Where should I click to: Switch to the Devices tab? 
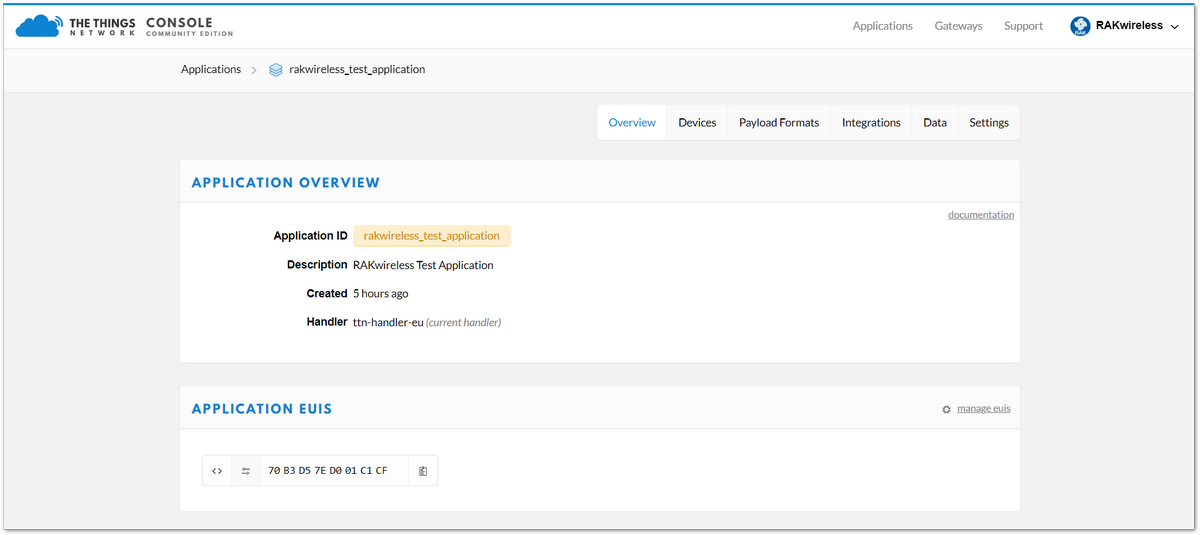[697, 122]
